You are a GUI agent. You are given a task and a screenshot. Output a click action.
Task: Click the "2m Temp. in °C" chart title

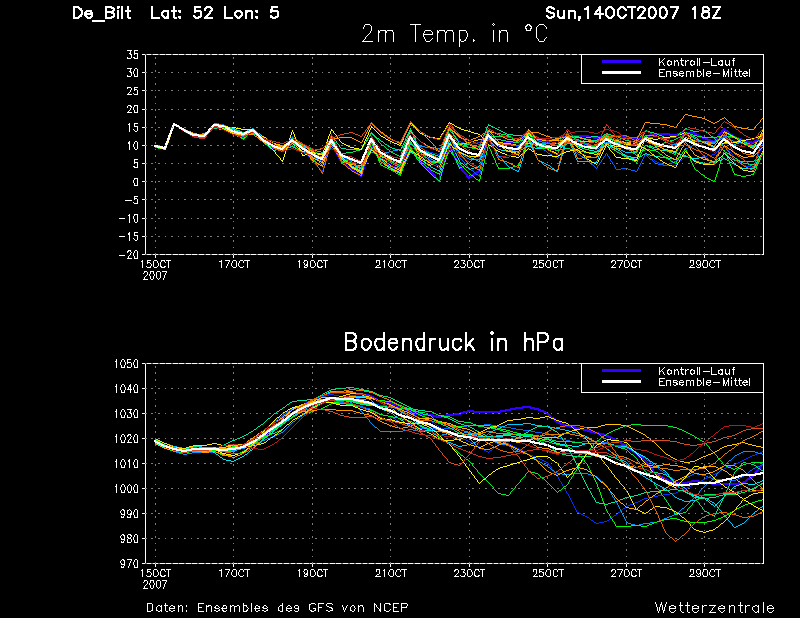454,35
